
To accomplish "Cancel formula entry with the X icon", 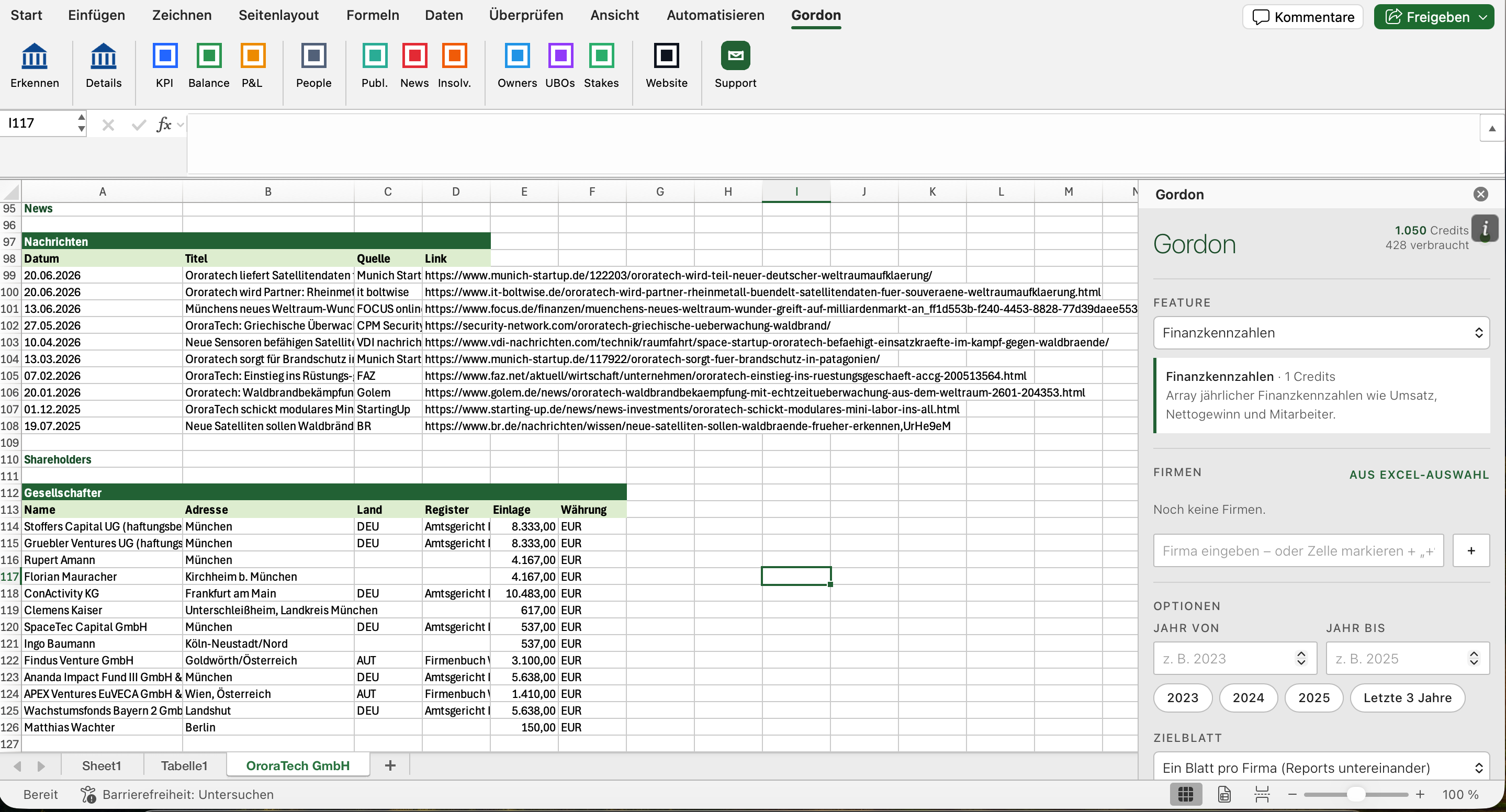I will pos(108,125).
